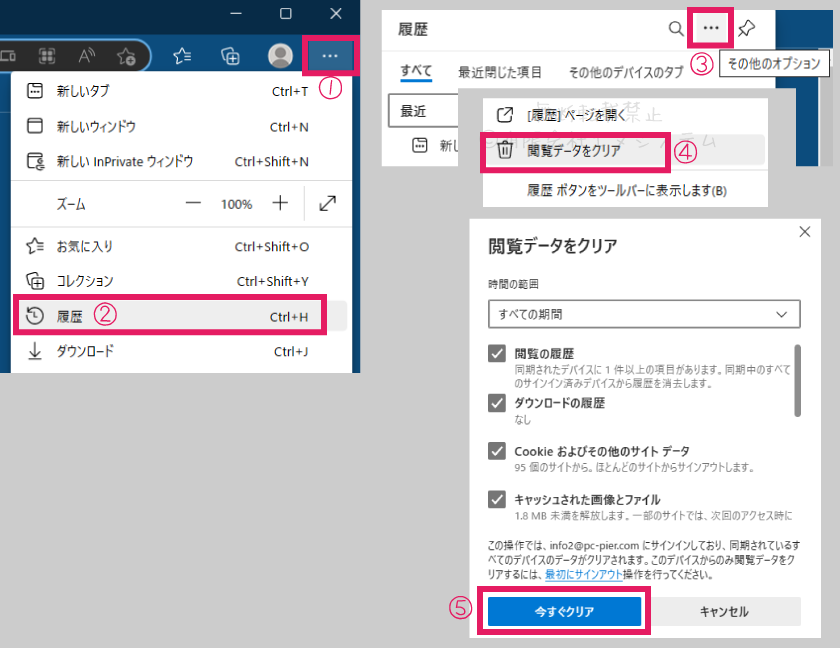The width and height of the screenshot is (840, 648).
Task: Uncheck 閲覧の履歴 checkbox
Action: [x=497, y=353]
